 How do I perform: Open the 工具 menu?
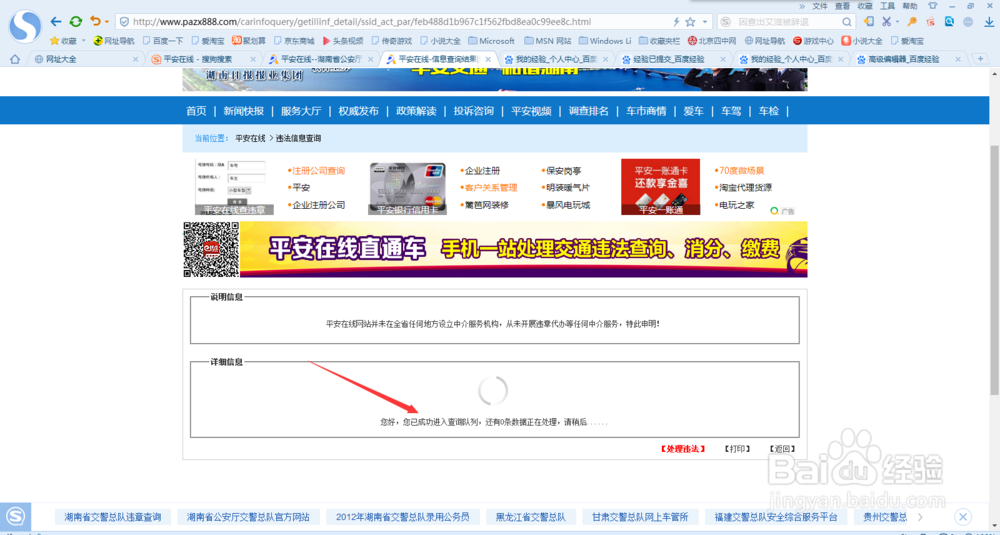[887, 6]
